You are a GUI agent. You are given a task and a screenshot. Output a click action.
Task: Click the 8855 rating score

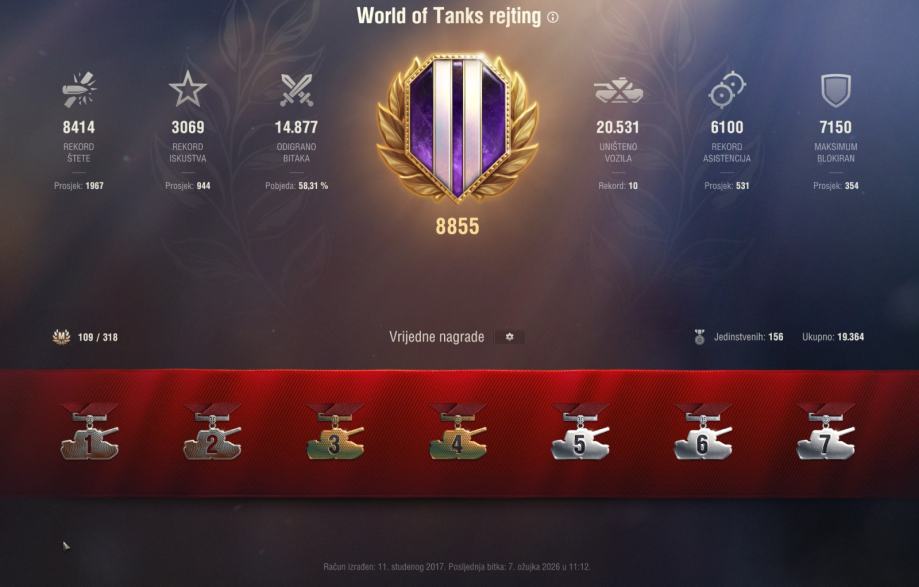coord(457,226)
